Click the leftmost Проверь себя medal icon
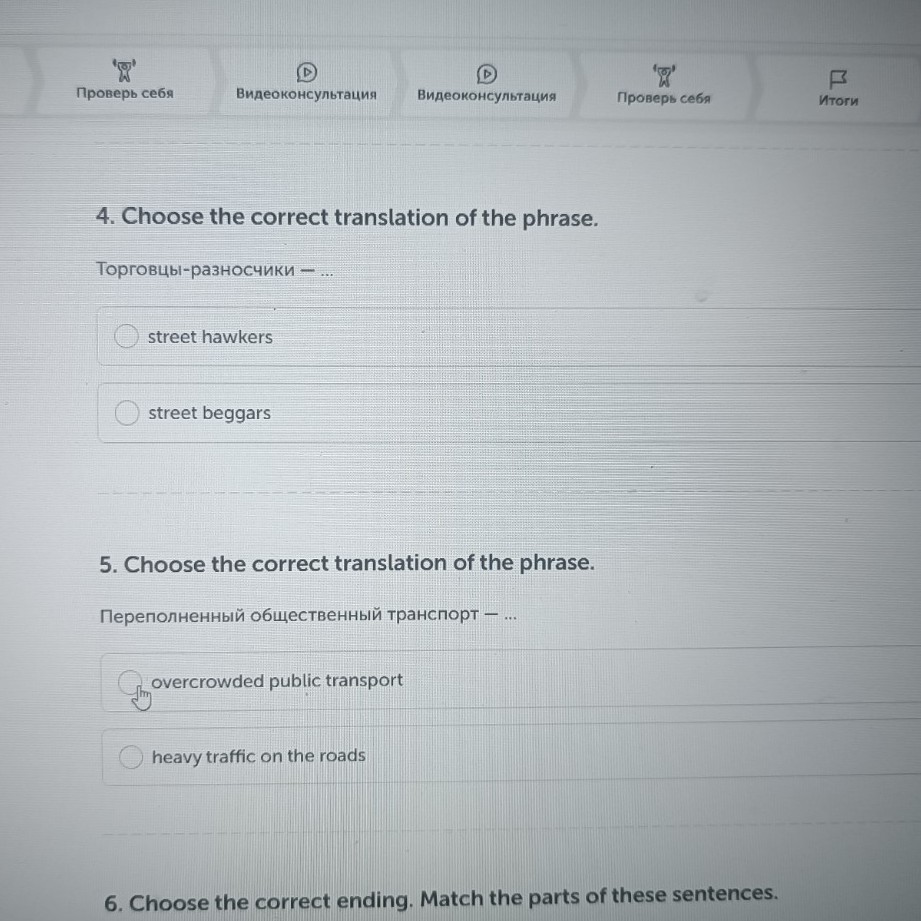 click(x=124, y=70)
